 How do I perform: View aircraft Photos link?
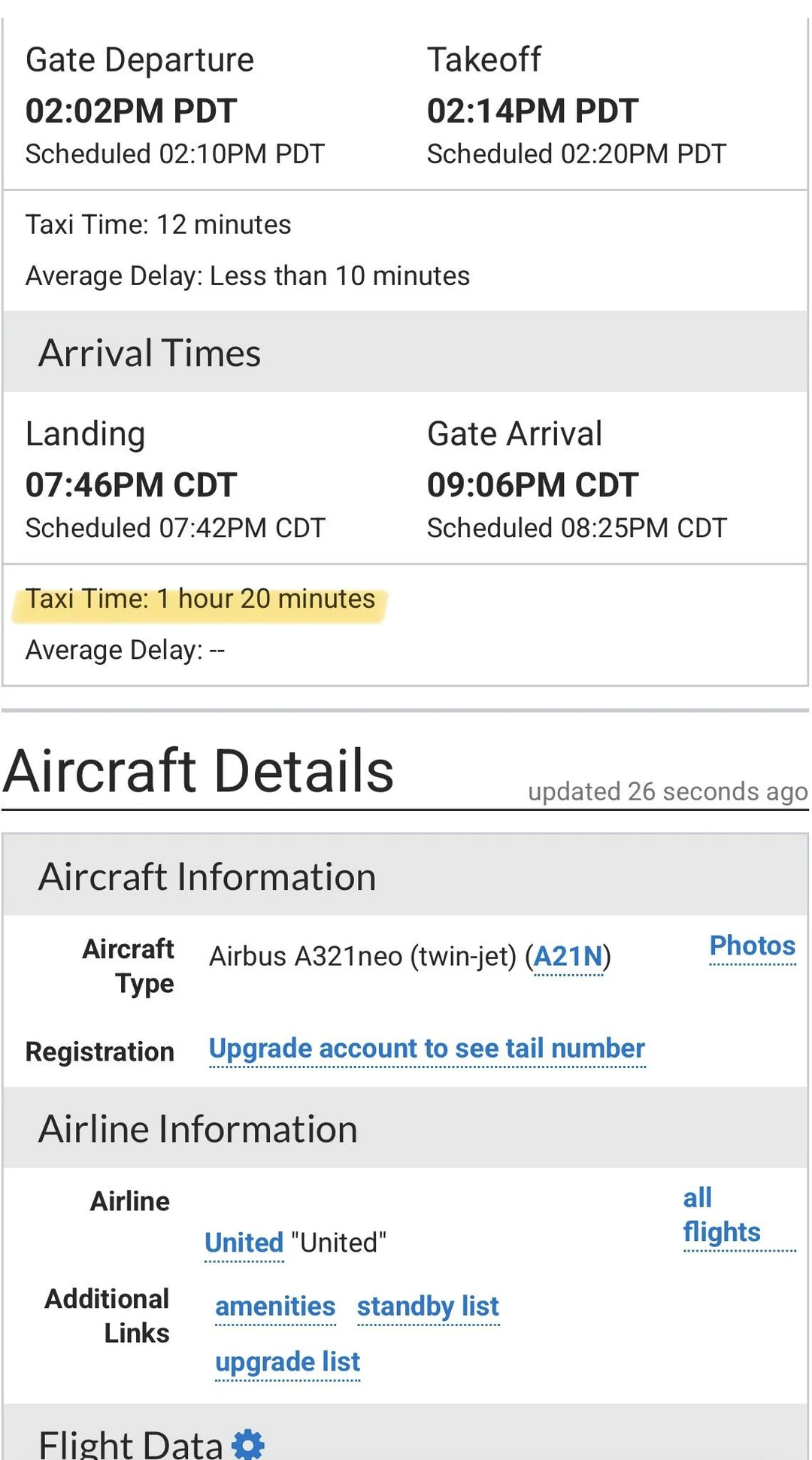tap(752, 946)
